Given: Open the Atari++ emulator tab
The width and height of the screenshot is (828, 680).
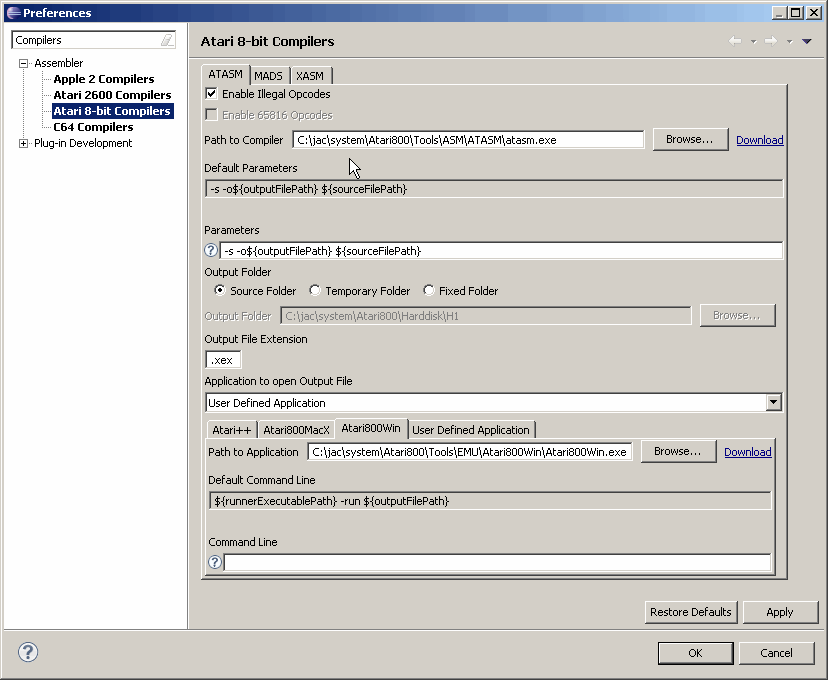Looking at the screenshot, I should point(232,430).
